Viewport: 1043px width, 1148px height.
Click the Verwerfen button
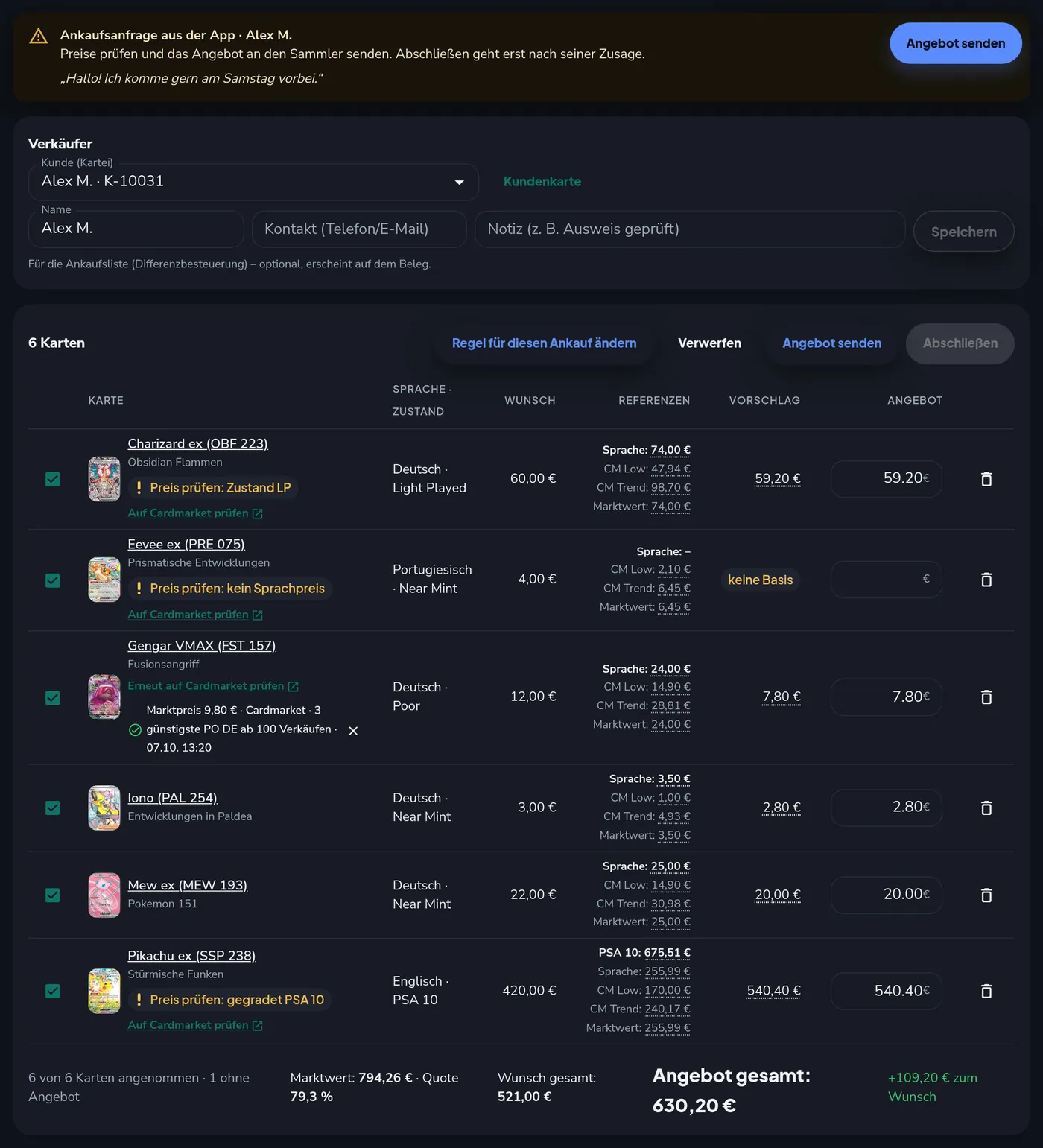[x=709, y=343]
